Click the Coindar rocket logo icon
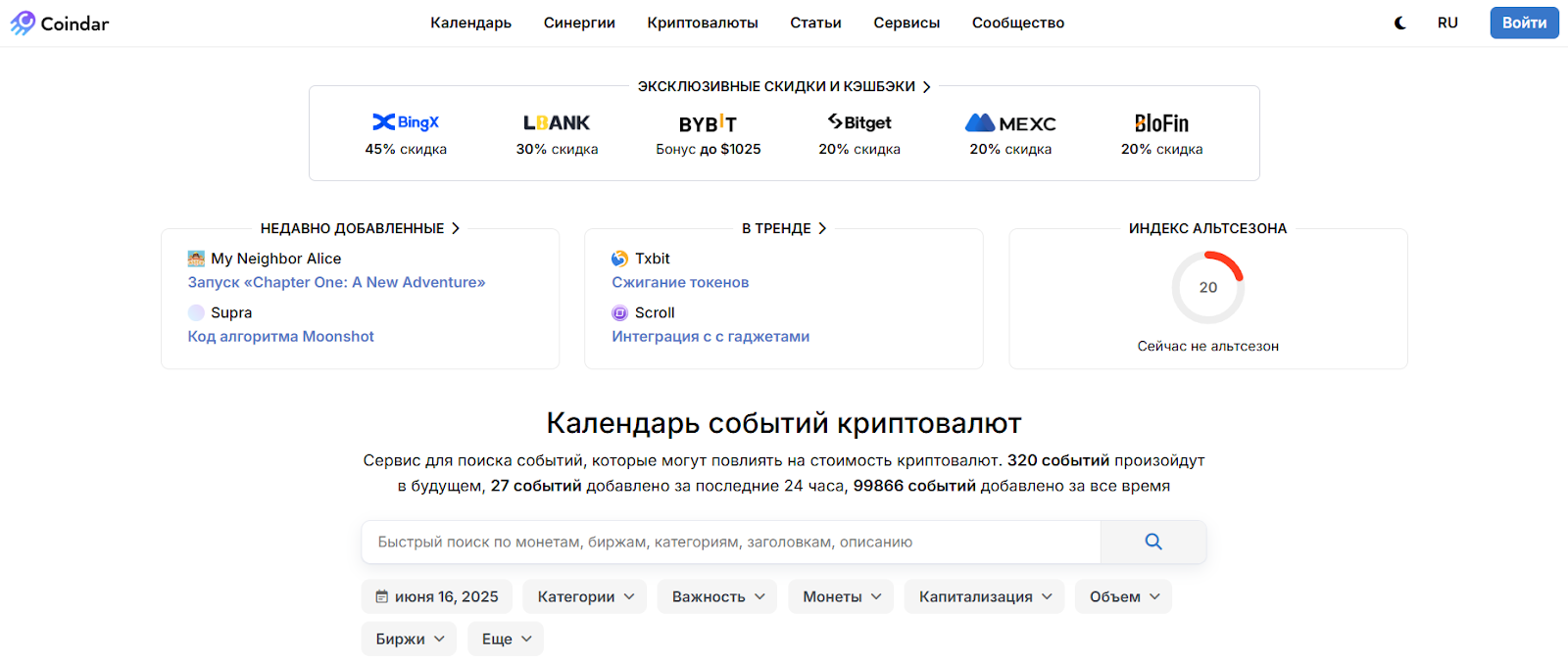Viewport: 1568px width, 662px height. [23, 23]
